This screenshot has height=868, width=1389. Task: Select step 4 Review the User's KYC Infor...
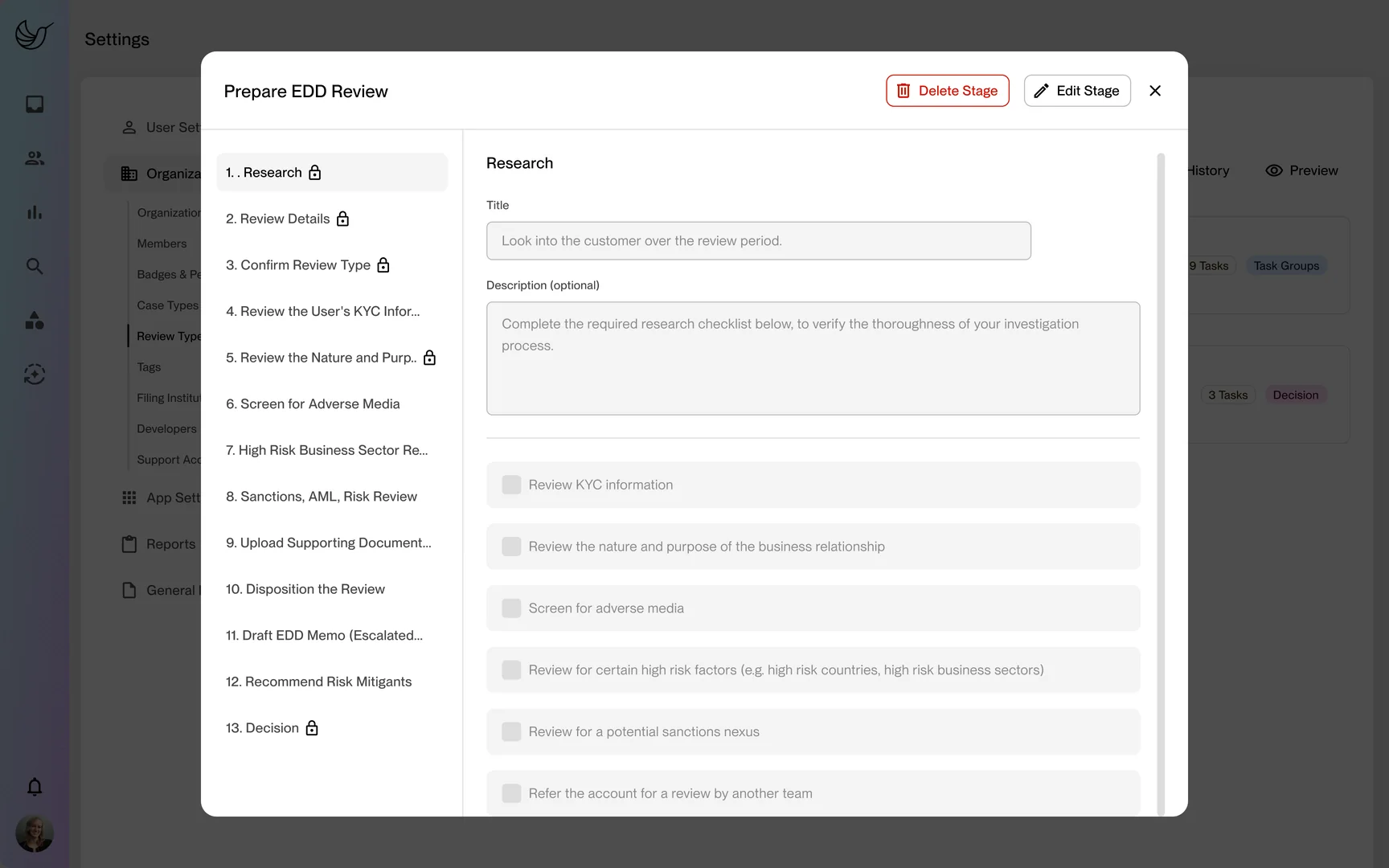point(332,311)
